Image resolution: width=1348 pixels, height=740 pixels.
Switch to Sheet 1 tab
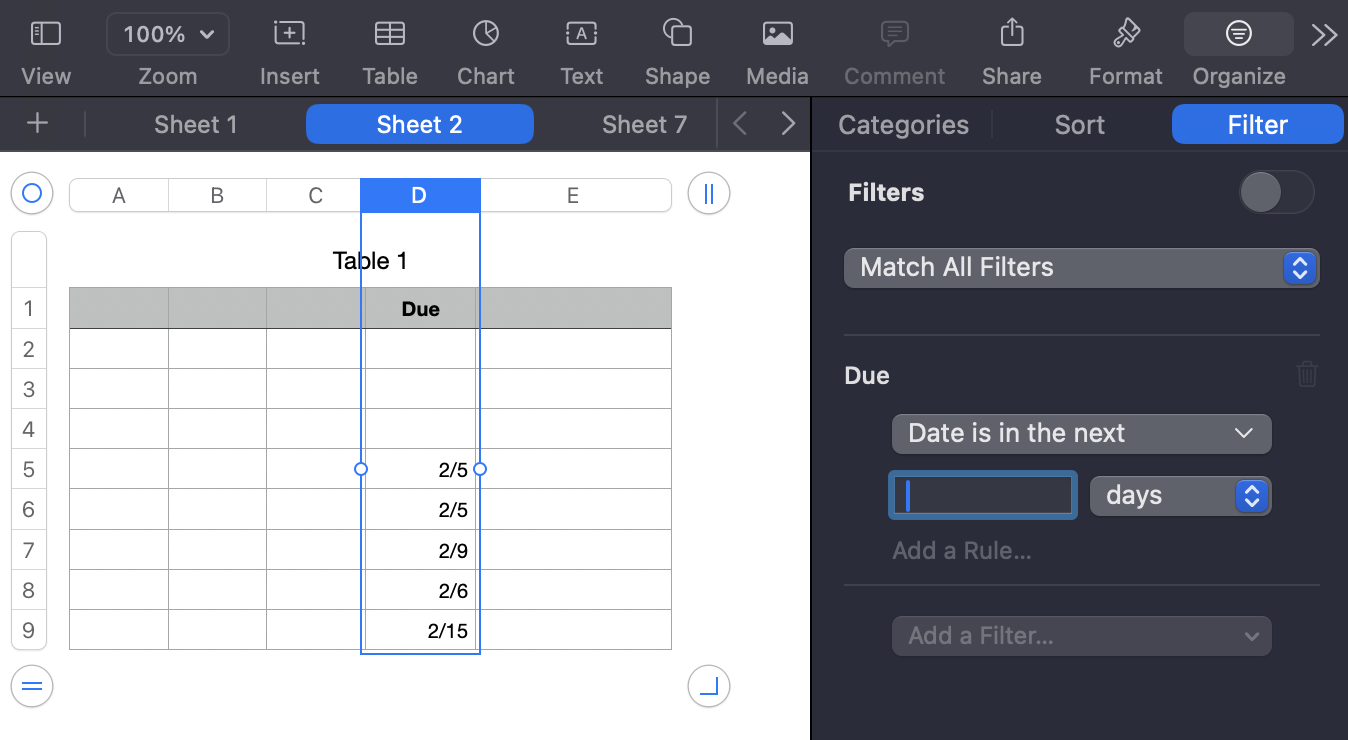click(196, 125)
